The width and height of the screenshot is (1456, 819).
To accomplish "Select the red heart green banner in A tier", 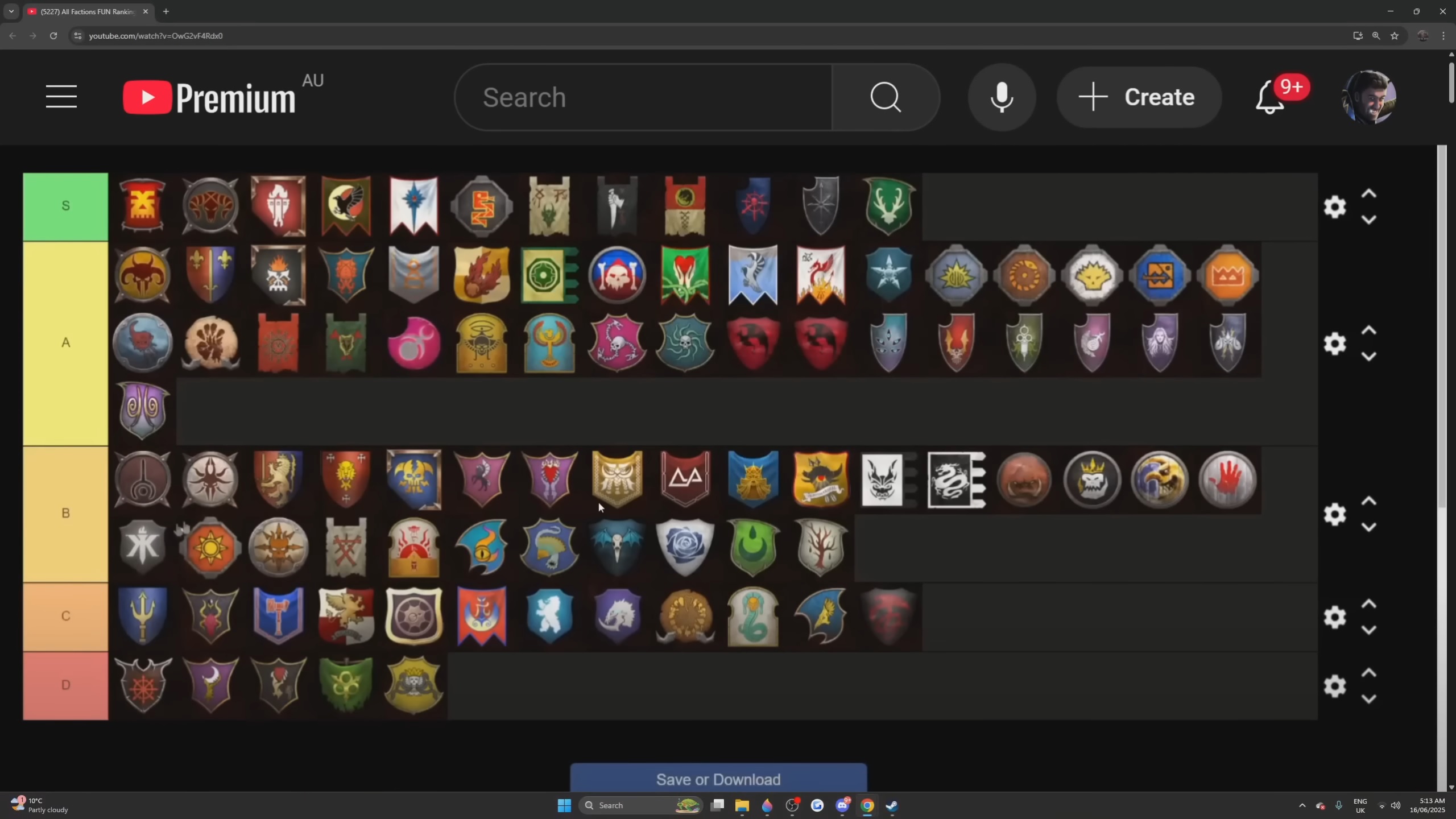I will click(x=685, y=275).
